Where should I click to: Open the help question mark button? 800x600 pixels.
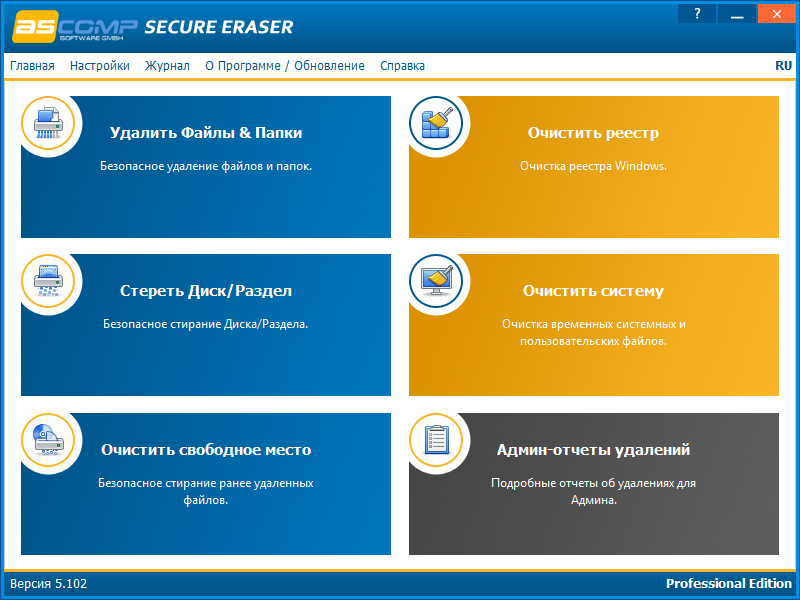click(696, 13)
